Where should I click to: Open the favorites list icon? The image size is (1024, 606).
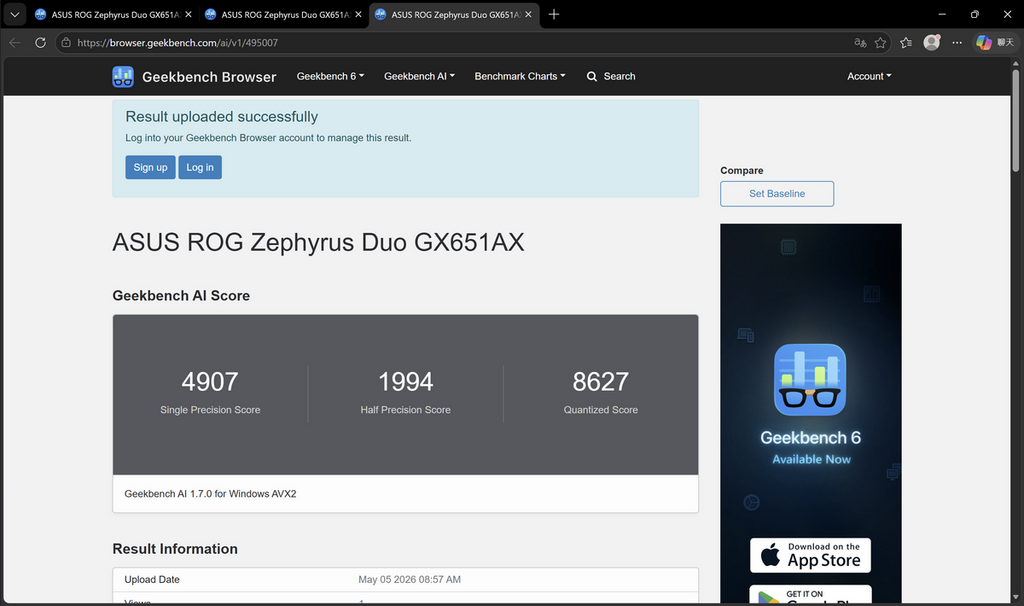click(906, 42)
